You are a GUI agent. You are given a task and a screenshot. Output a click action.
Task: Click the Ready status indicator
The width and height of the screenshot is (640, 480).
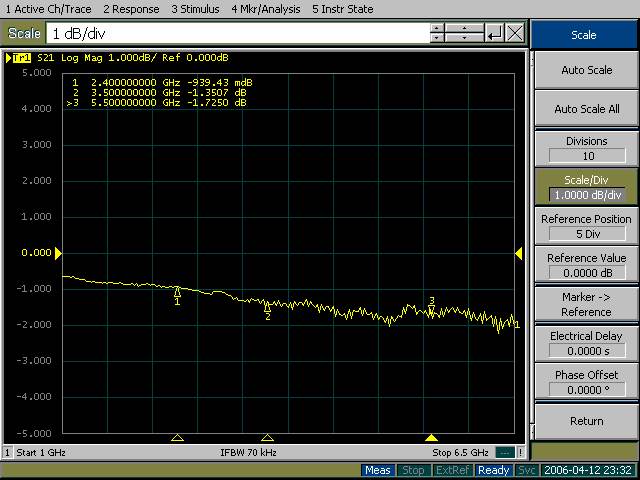[x=493, y=470]
